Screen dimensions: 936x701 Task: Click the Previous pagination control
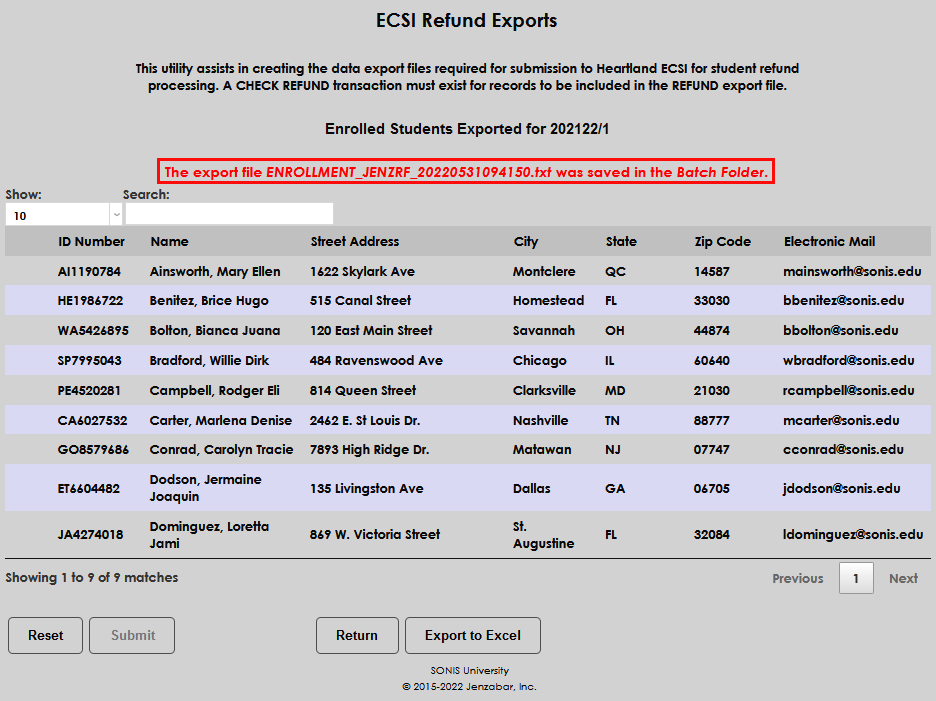click(797, 578)
